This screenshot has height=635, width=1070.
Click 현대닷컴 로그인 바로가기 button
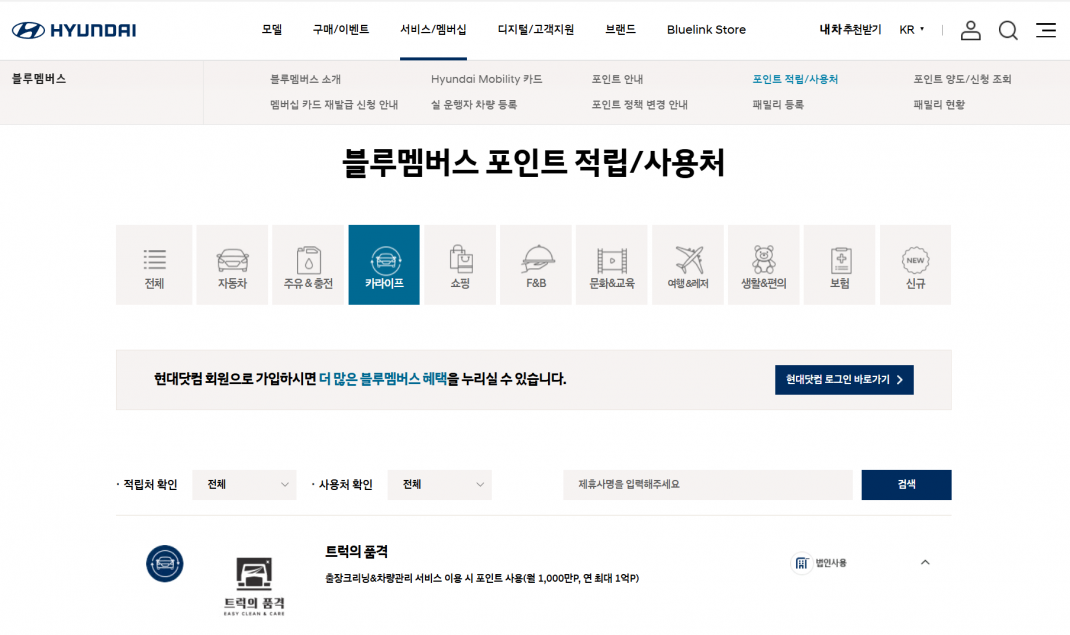[x=844, y=380]
